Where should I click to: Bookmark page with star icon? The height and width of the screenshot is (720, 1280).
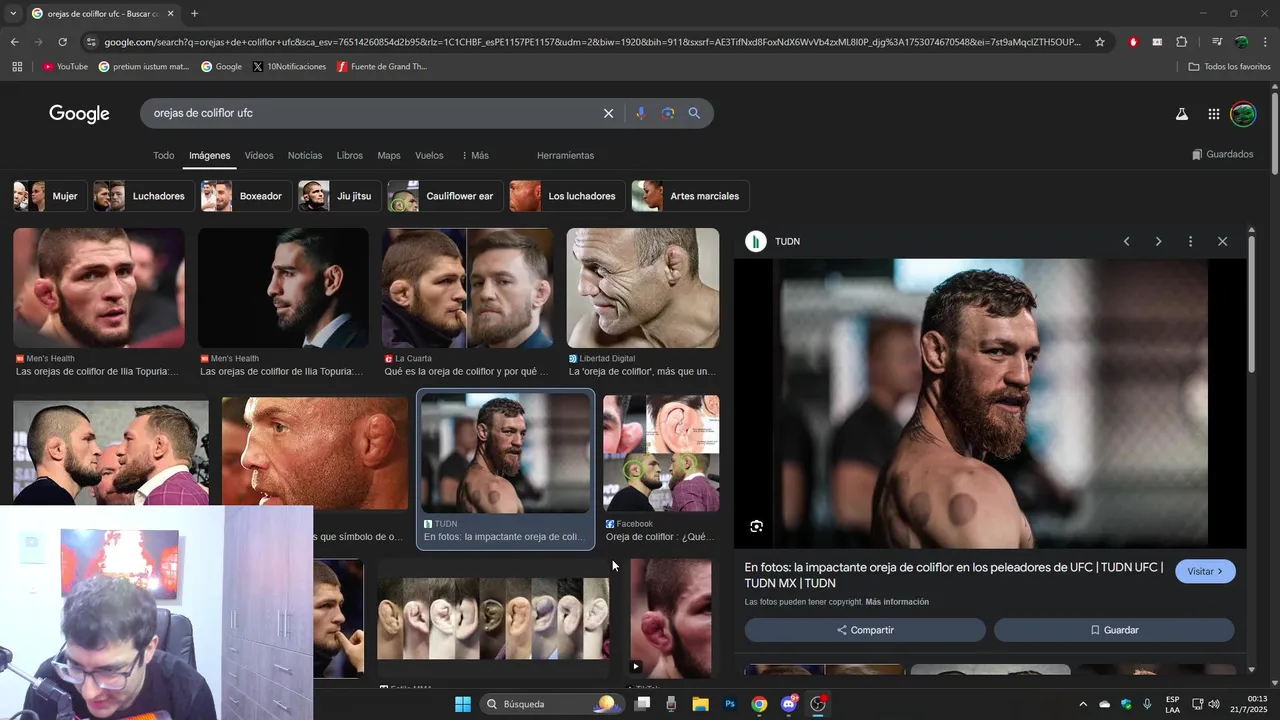pos(1100,42)
